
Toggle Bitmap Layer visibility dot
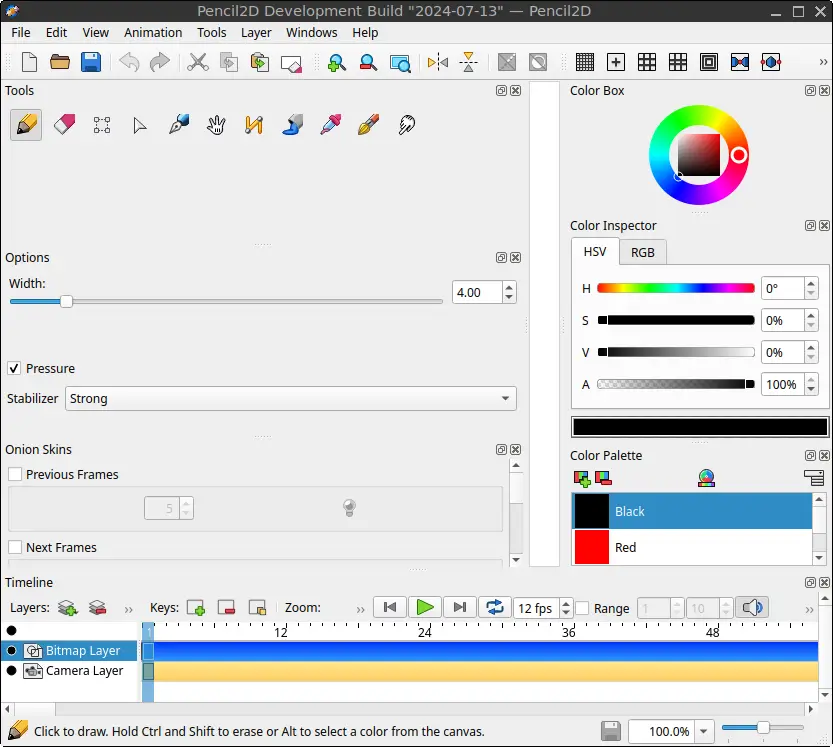click(x=11, y=650)
